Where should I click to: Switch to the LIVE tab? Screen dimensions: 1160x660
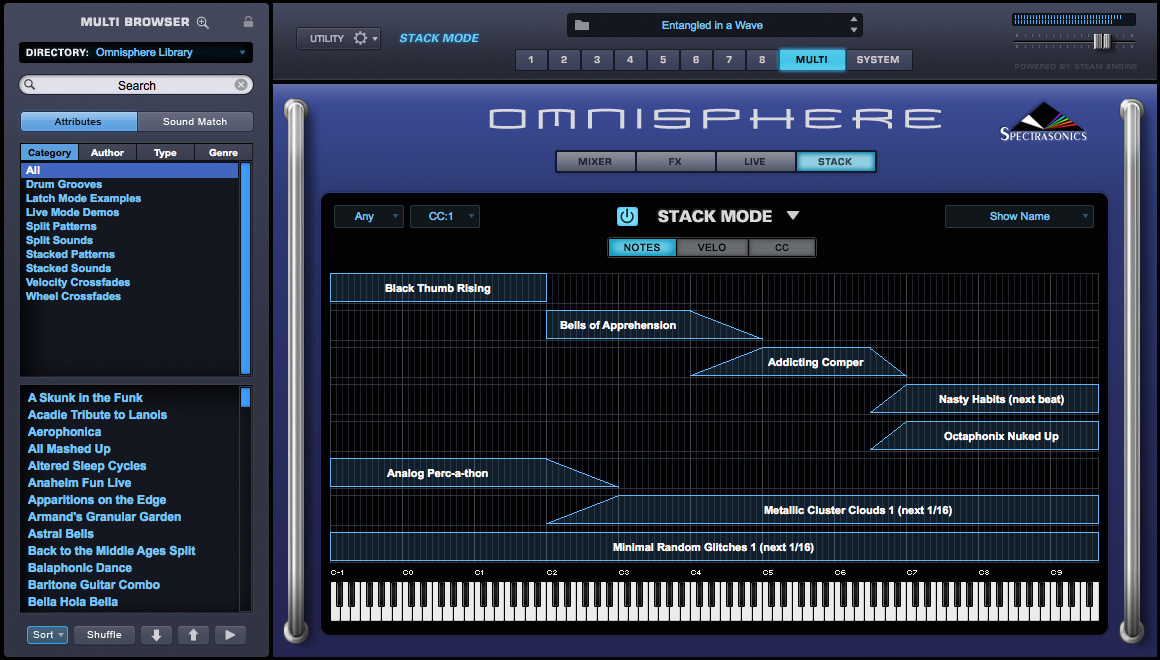coord(755,161)
